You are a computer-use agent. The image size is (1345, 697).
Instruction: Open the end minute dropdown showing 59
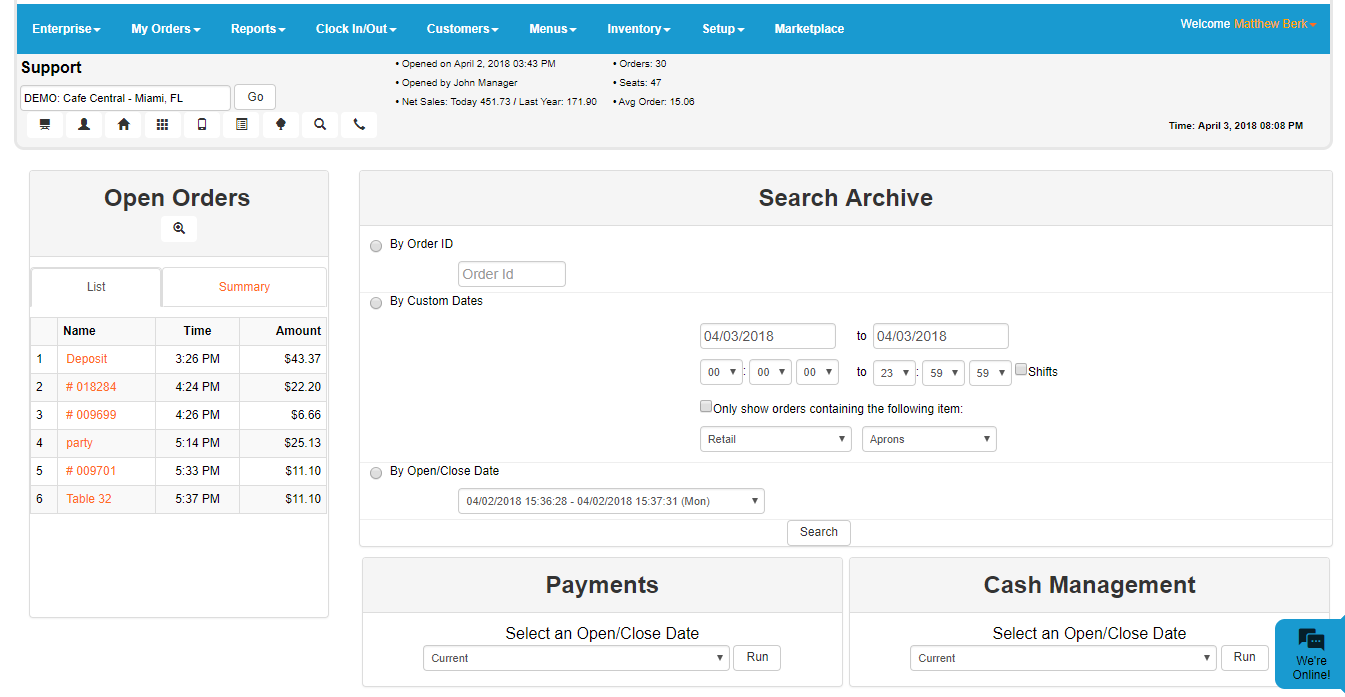pos(943,373)
